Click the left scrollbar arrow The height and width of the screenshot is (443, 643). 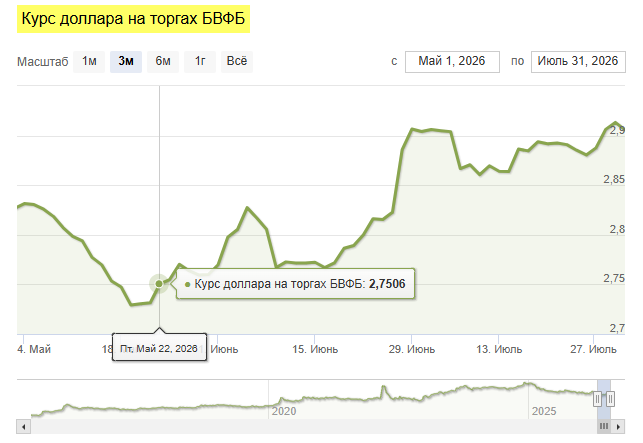click(24, 427)
